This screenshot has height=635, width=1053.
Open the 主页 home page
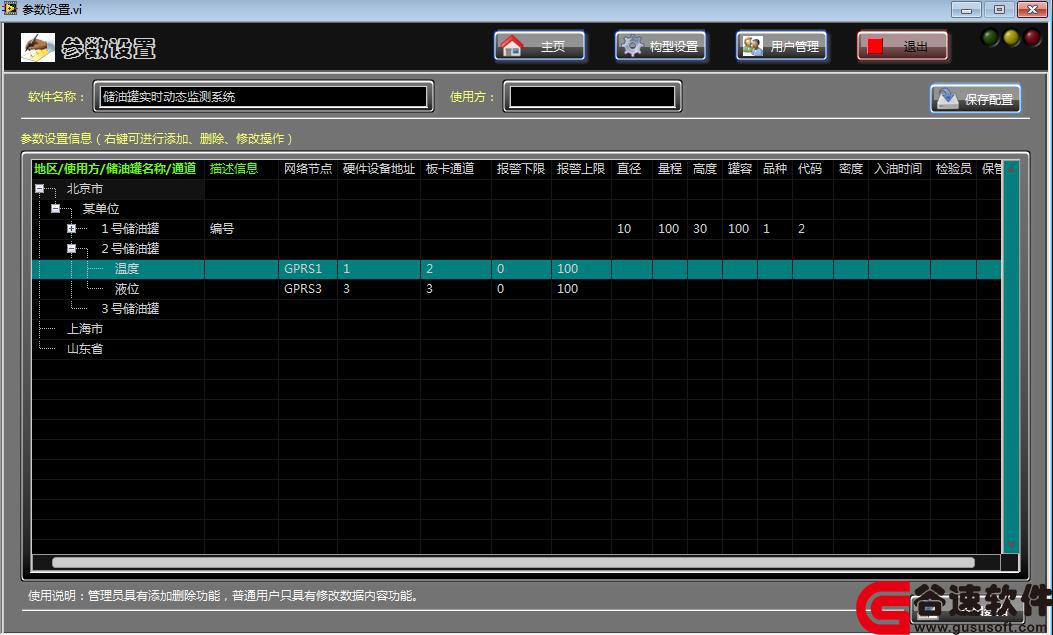point(540,46)
